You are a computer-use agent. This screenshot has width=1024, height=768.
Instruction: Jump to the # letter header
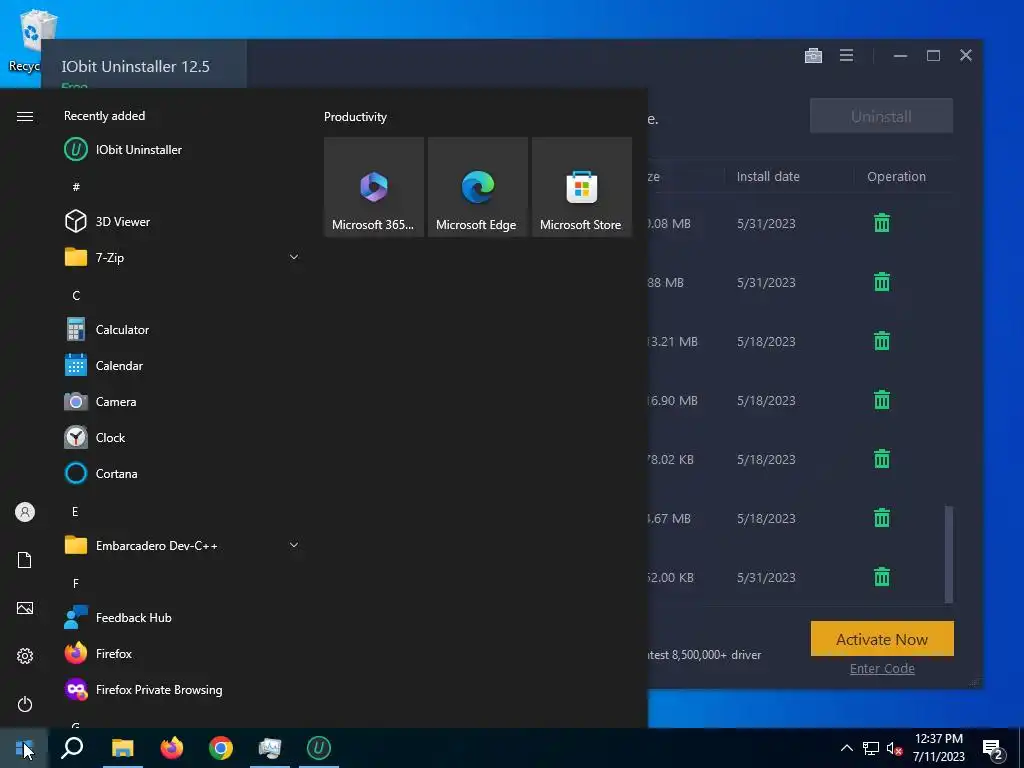click(x=76, y=187)
